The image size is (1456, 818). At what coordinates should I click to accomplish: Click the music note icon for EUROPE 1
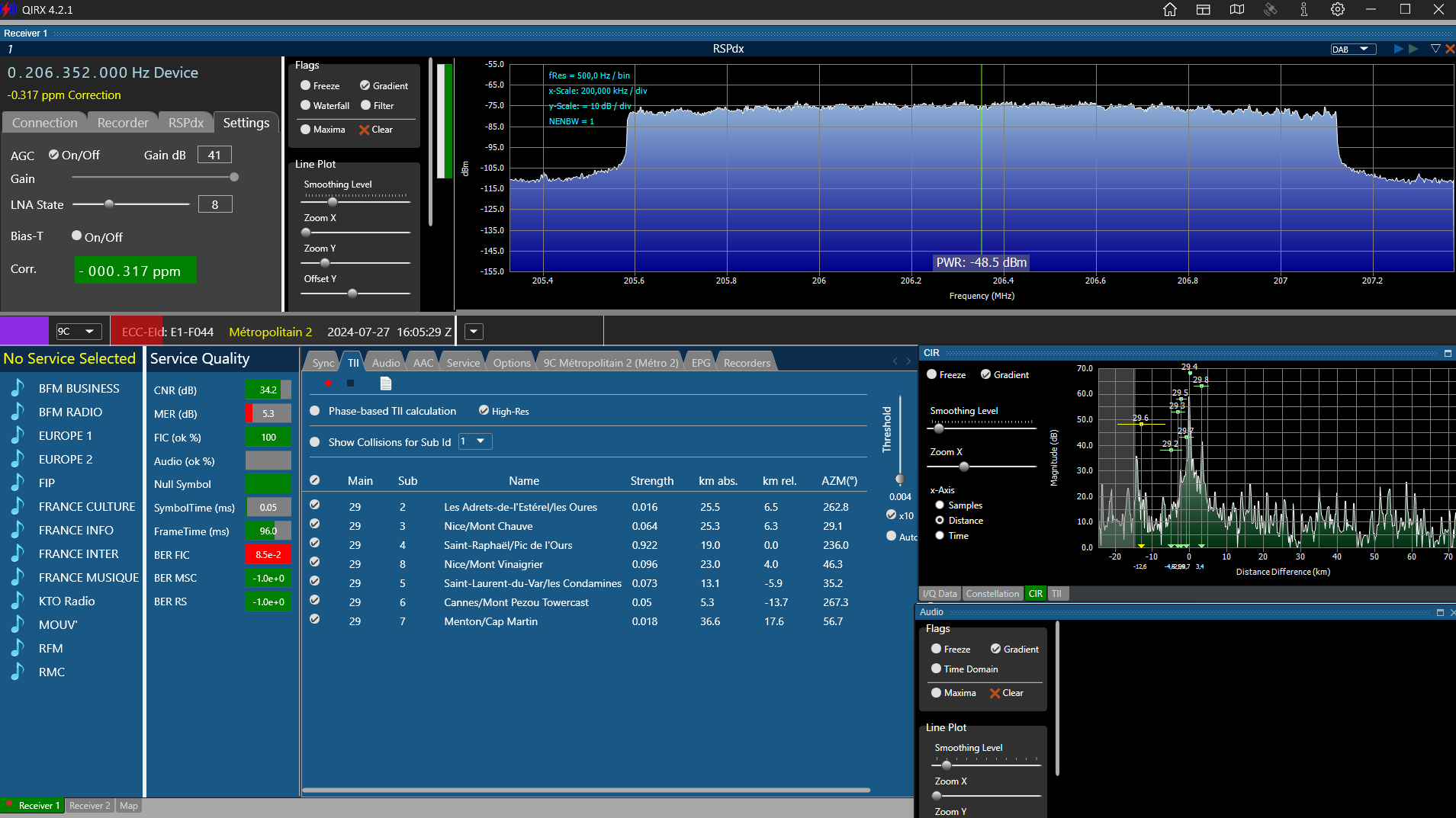point(18,435)
